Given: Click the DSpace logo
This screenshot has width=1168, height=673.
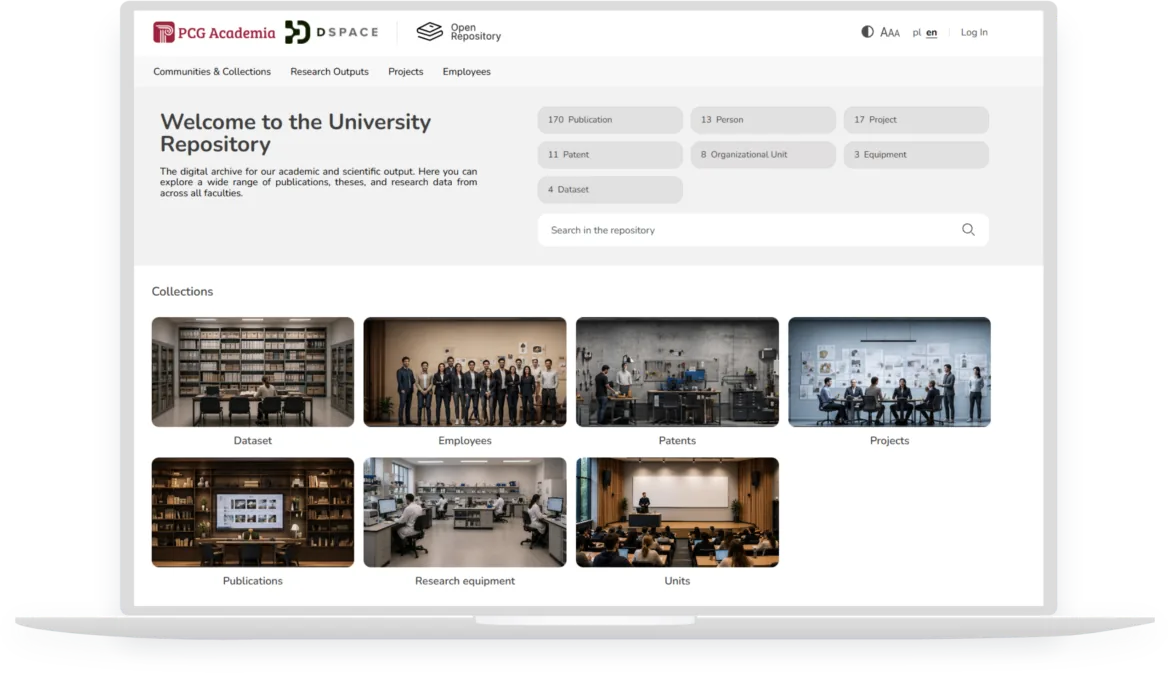Looking at the screenshot, I should coord(331,32).
